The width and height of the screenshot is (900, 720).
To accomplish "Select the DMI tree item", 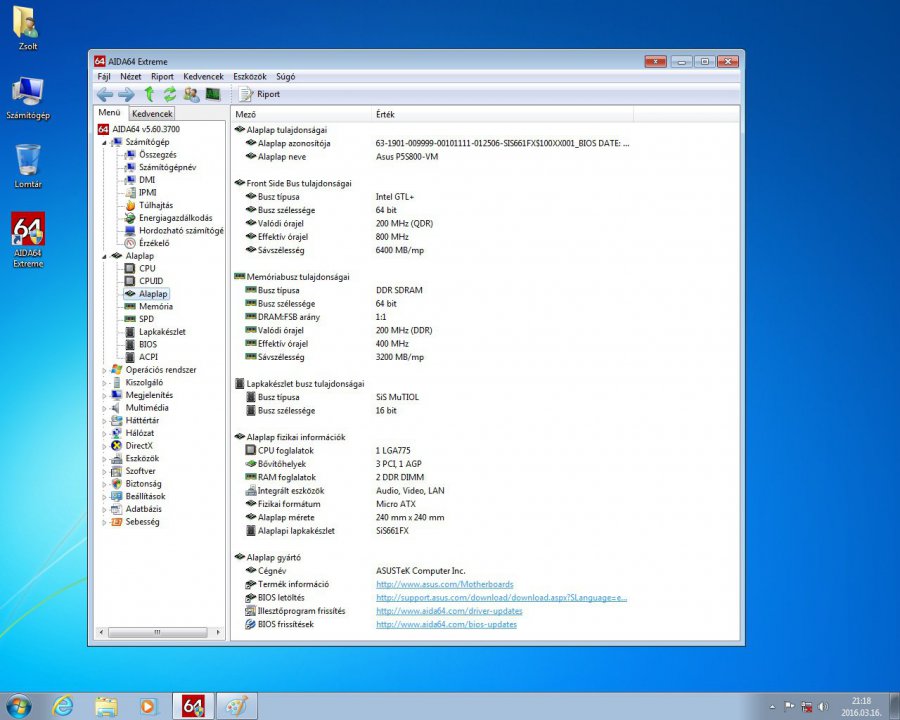I will click(x=147, y=180).
